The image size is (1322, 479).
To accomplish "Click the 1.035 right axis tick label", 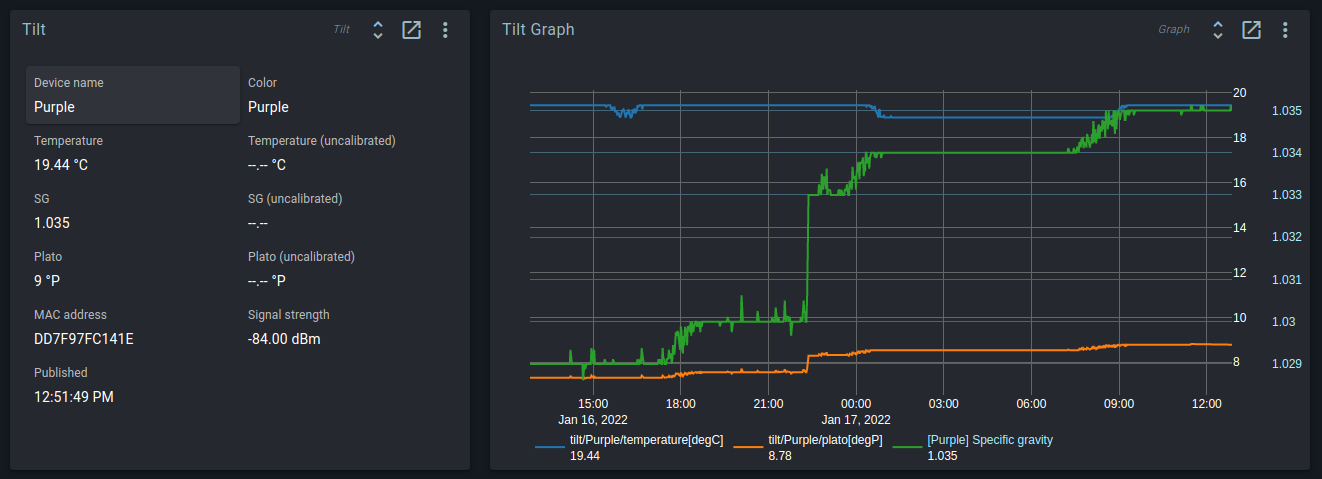I will [x=1286, y=111].
